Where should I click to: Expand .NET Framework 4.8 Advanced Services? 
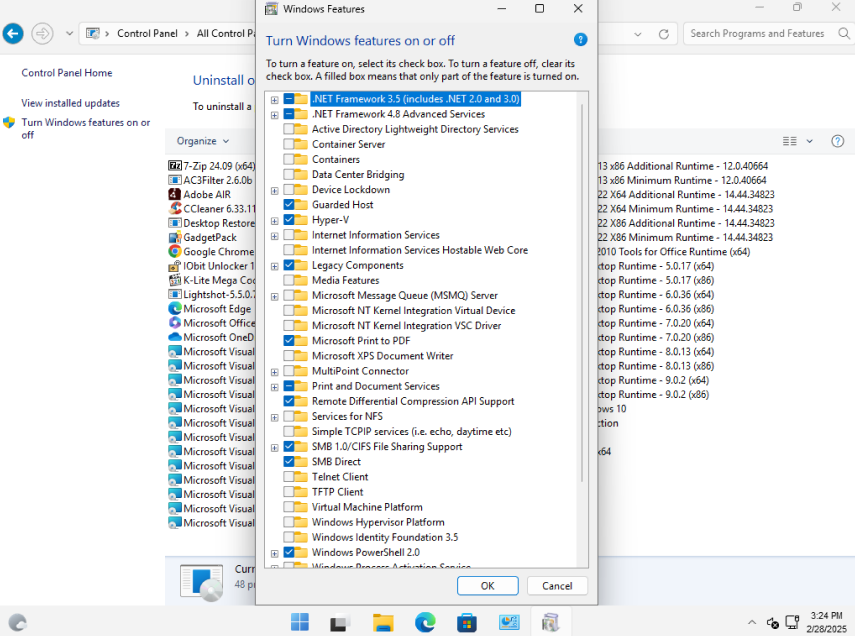pos(274,115)
